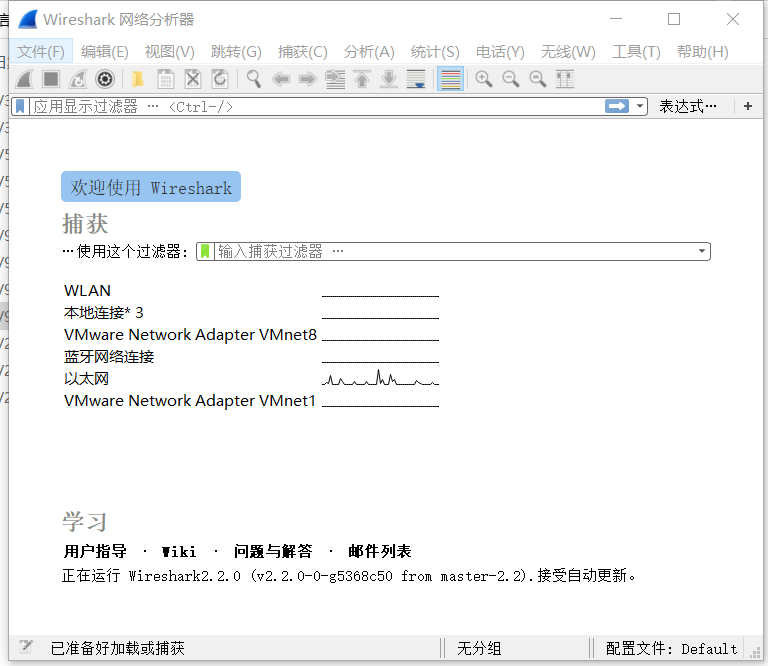Jump to last packet icon
The width and height of the screenshot is (768, 666).
[x=389, y=79]
